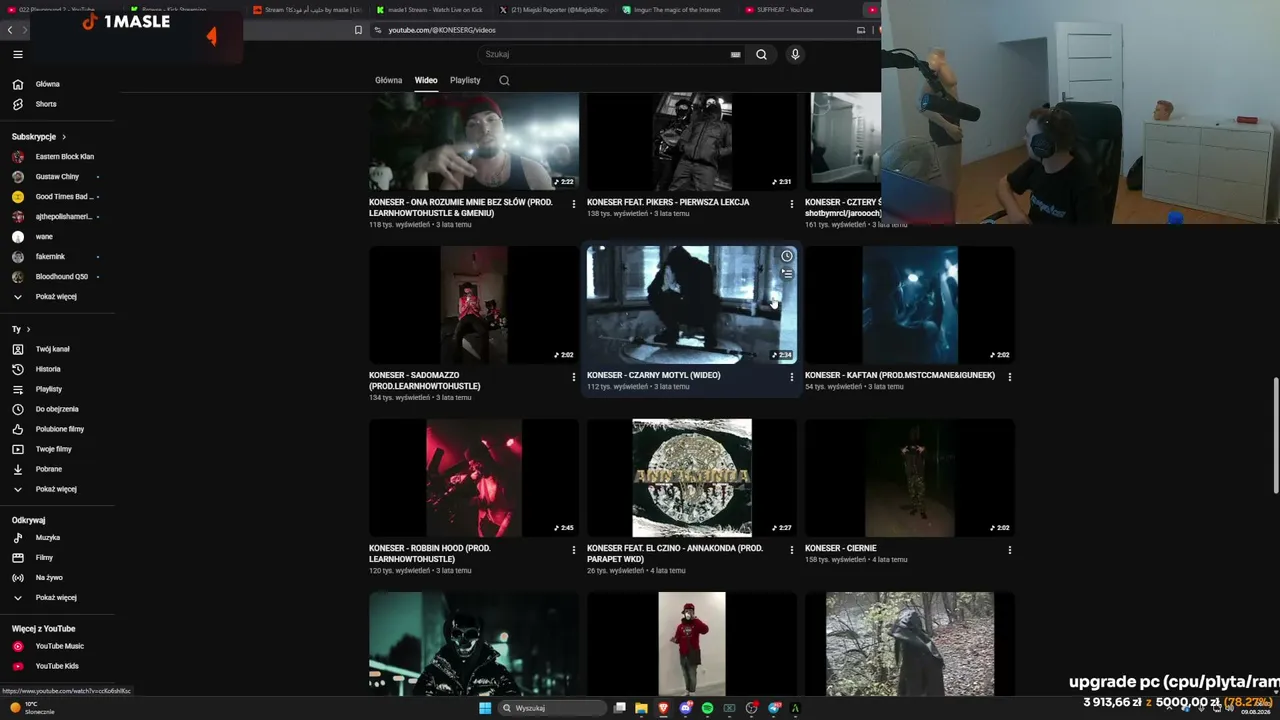Open video title KONESER - CZARNY MOTYL (WIDEO)
1280x720 pixels.
[x=653, y=376]
